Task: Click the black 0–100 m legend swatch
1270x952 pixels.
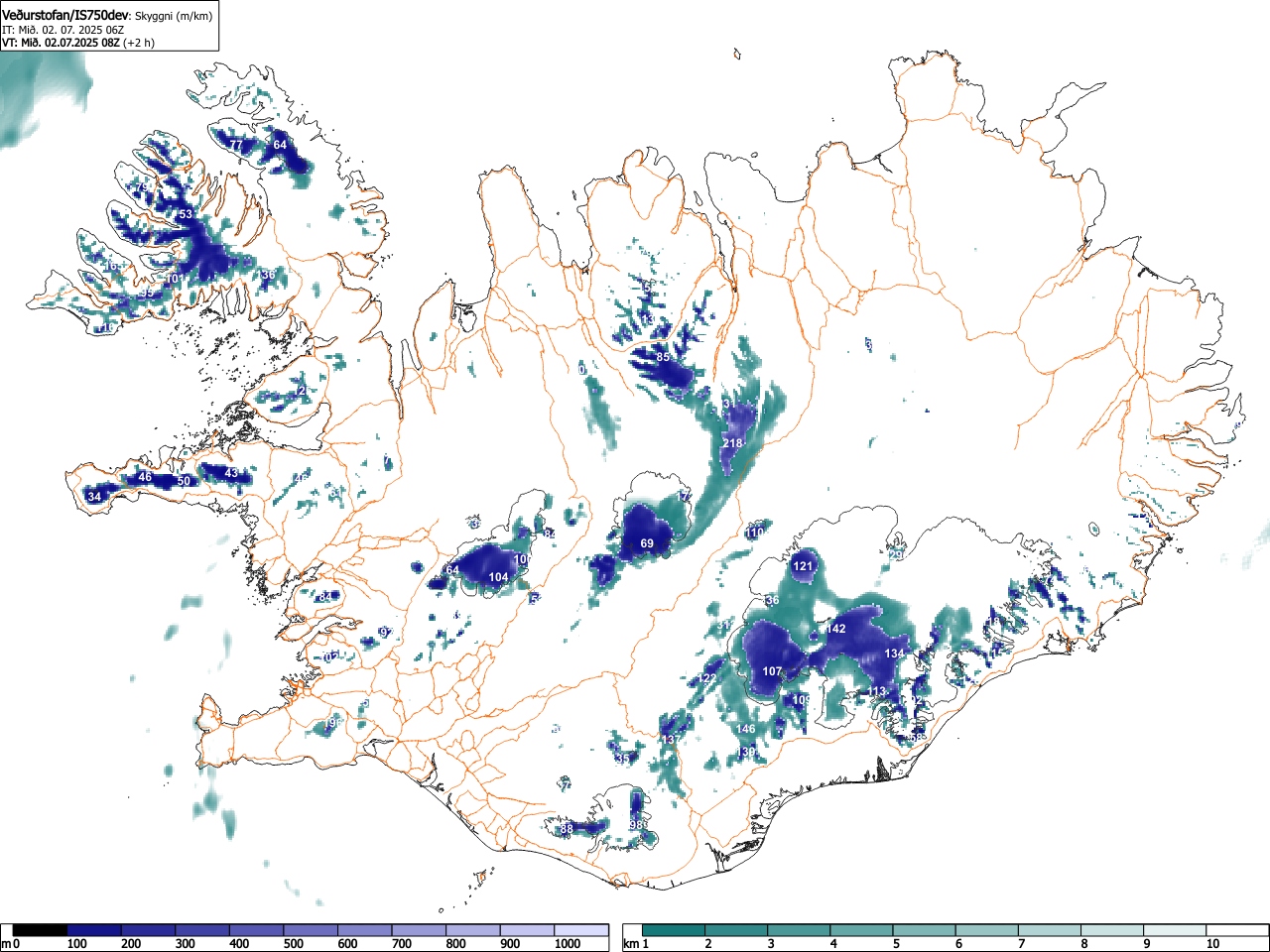Action: click(x=41, y=930)
